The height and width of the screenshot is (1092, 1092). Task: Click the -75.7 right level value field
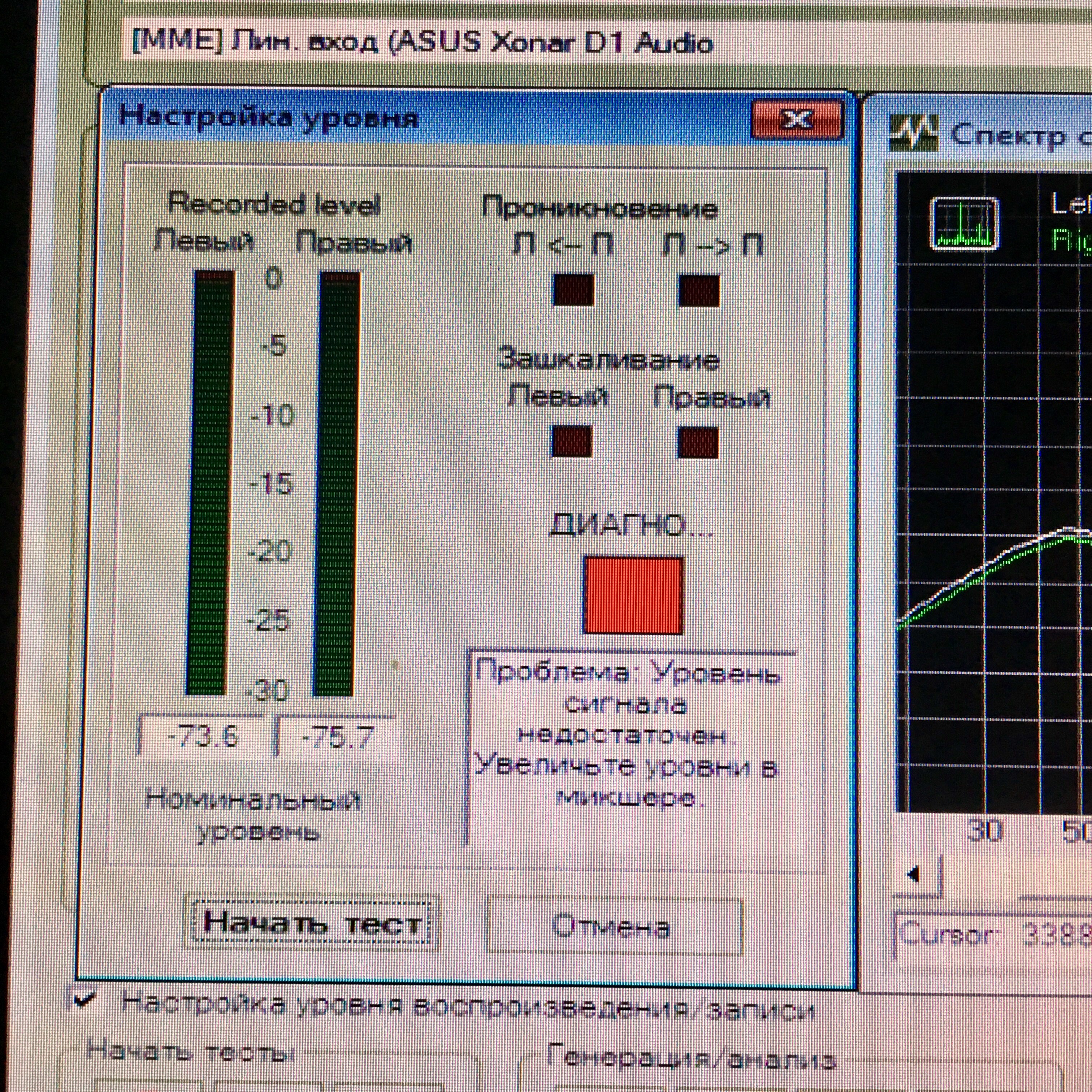pyautogui.click(x=337, y=737)
